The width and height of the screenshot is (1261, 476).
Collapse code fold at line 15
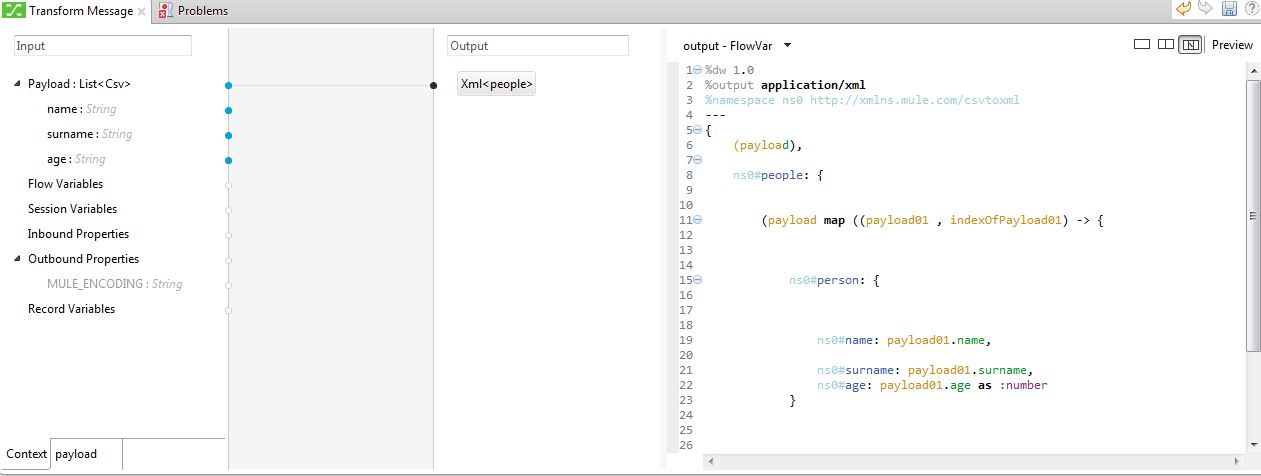(x=697, y=280)
